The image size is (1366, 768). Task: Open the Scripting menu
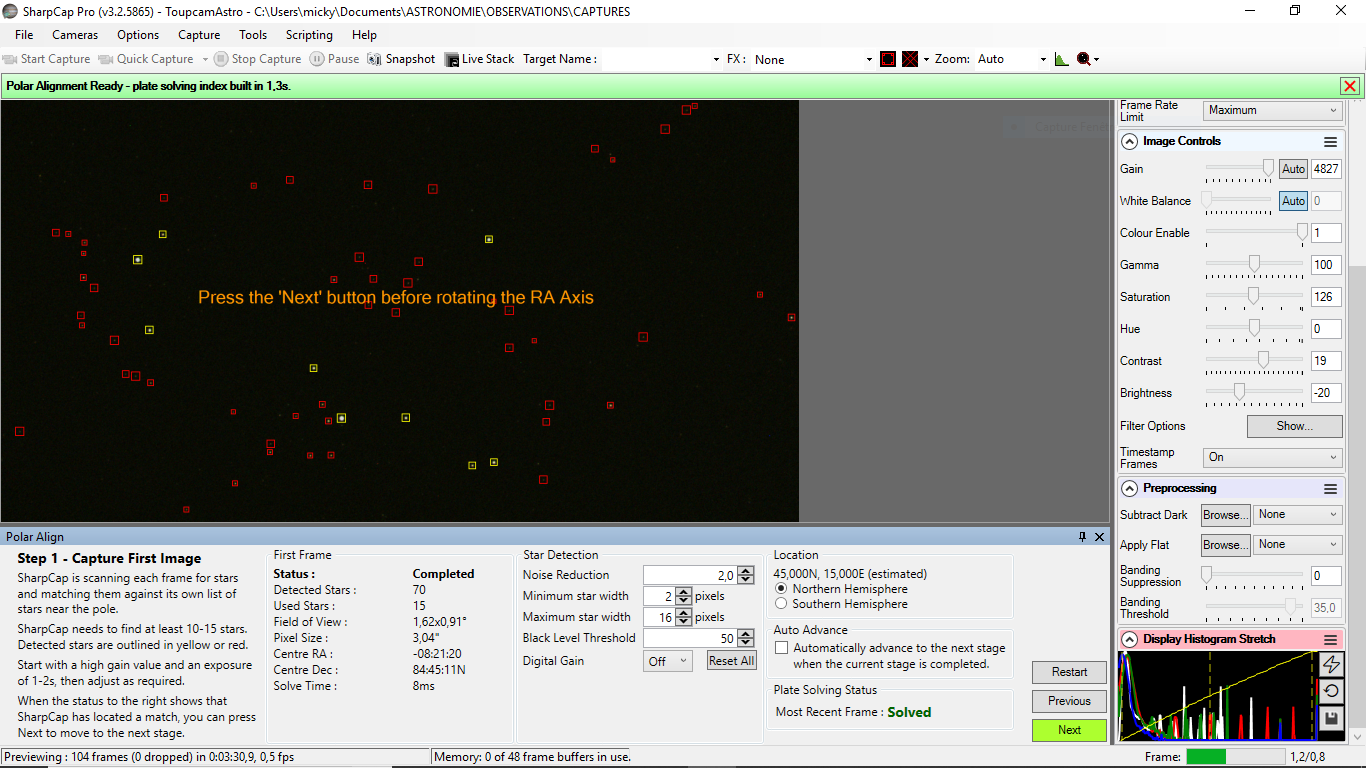tap(309, 35)
